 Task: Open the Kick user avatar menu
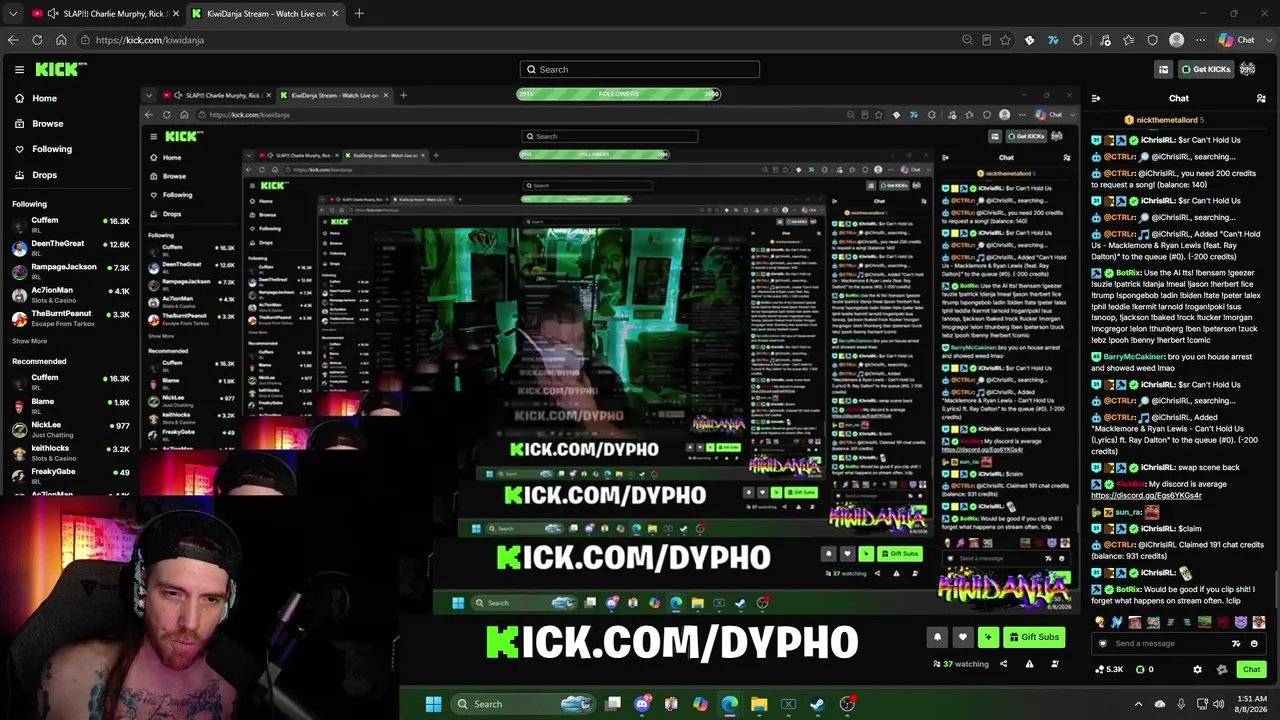pyautogui.click(x=1247, y=69)
